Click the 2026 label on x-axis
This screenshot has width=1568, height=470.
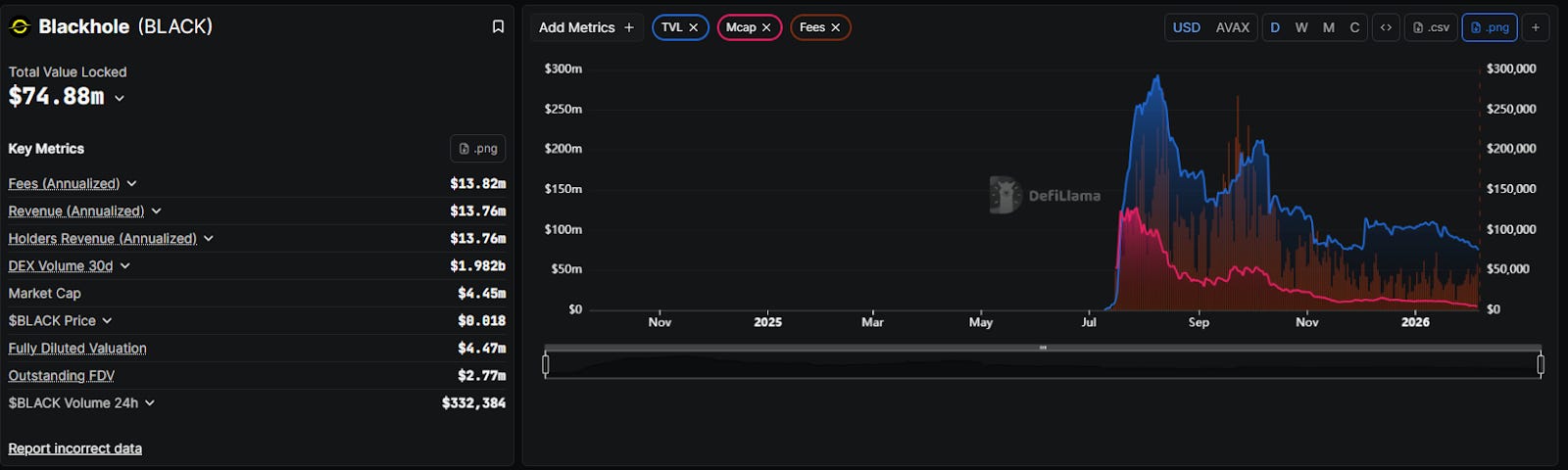[1415, 322]
